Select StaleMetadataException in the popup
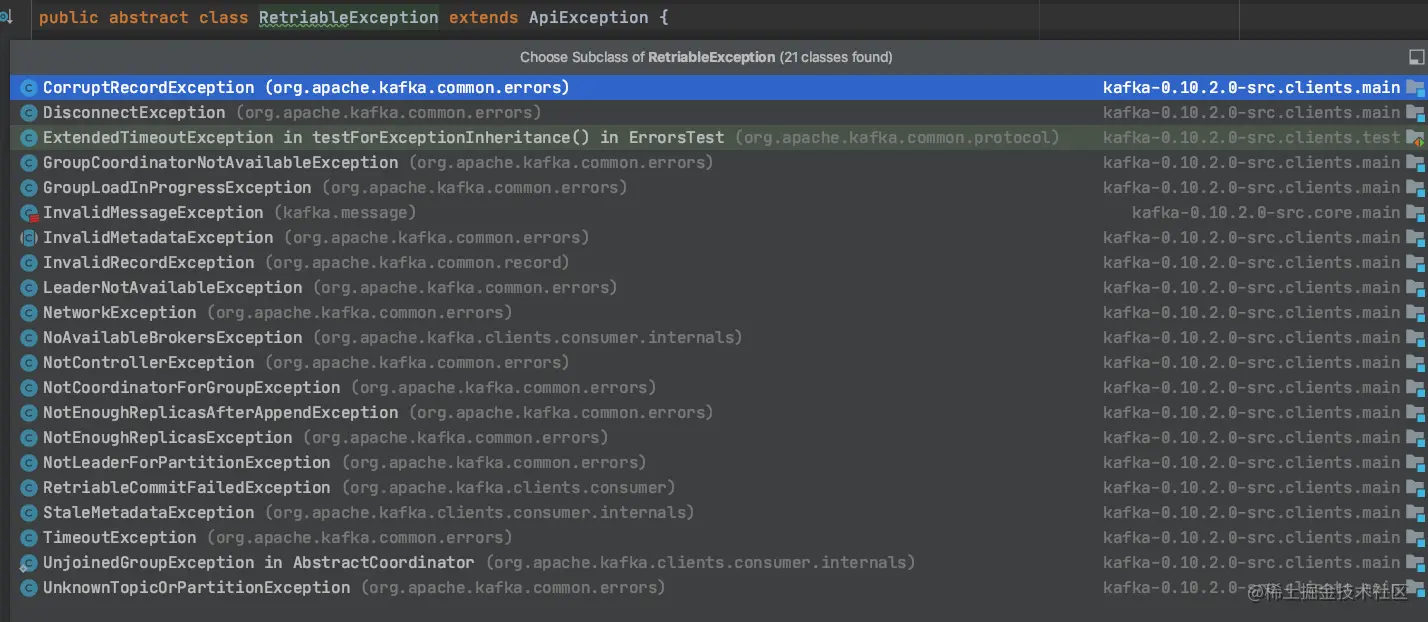 tap(148, 513)
